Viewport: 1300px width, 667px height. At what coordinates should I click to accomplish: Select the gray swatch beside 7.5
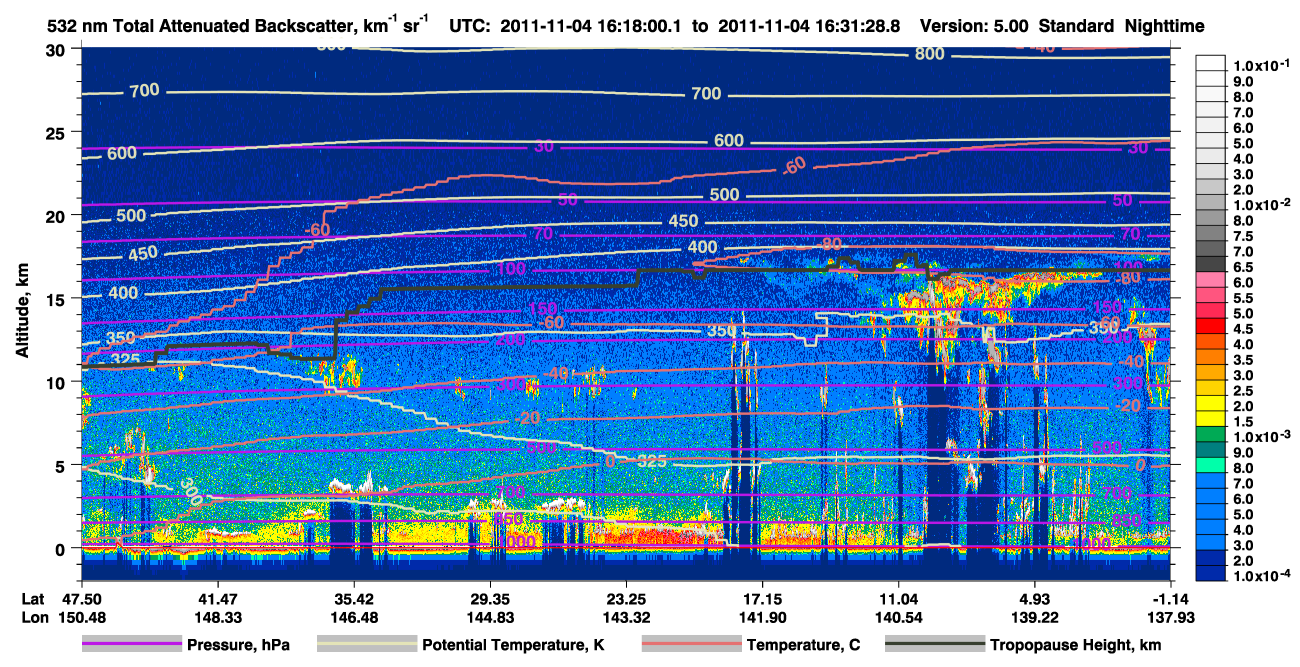[x=1212, y=235]
